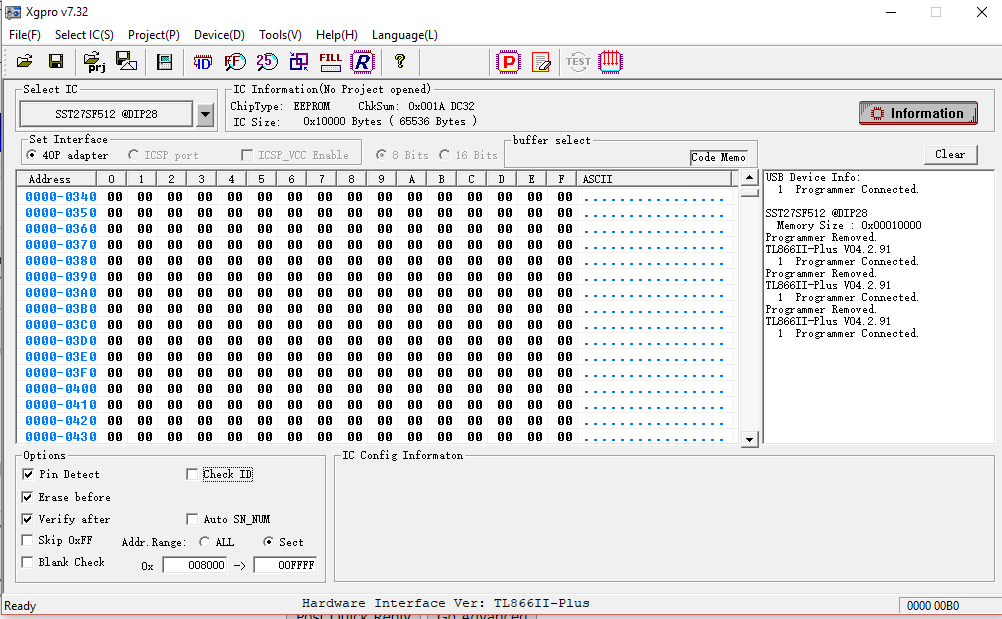This screenshot has width=1002, height=619.
Task: Open the Device(D) menu
Action: pyautogui.click(x=219, y=35)
